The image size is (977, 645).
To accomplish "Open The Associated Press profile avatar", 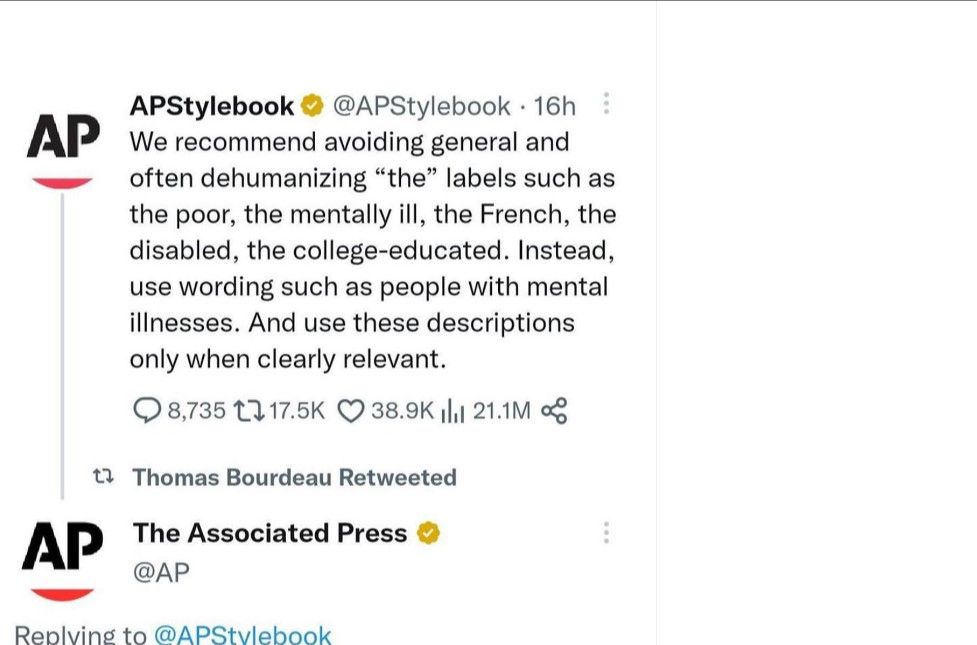I will point(62,556).
